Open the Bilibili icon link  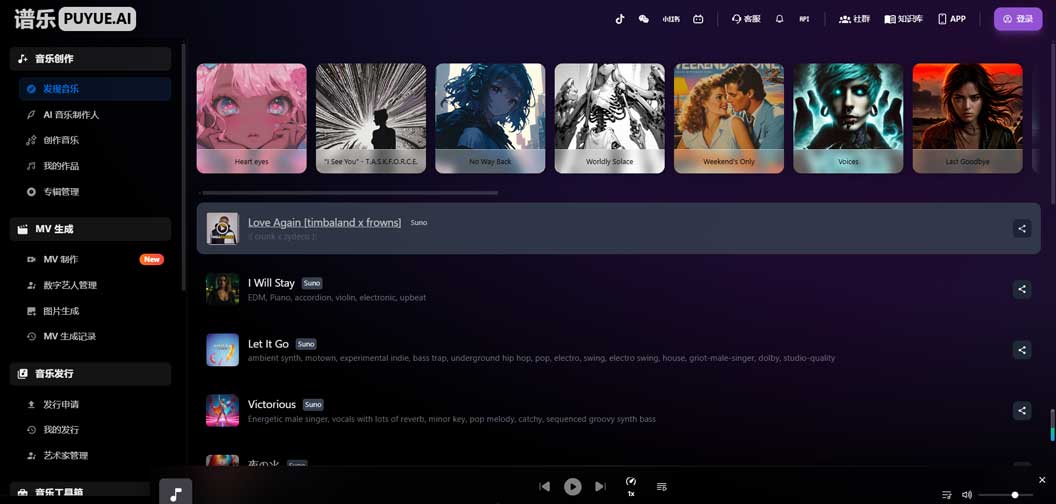pyautogui.click(x=698, y=19)
